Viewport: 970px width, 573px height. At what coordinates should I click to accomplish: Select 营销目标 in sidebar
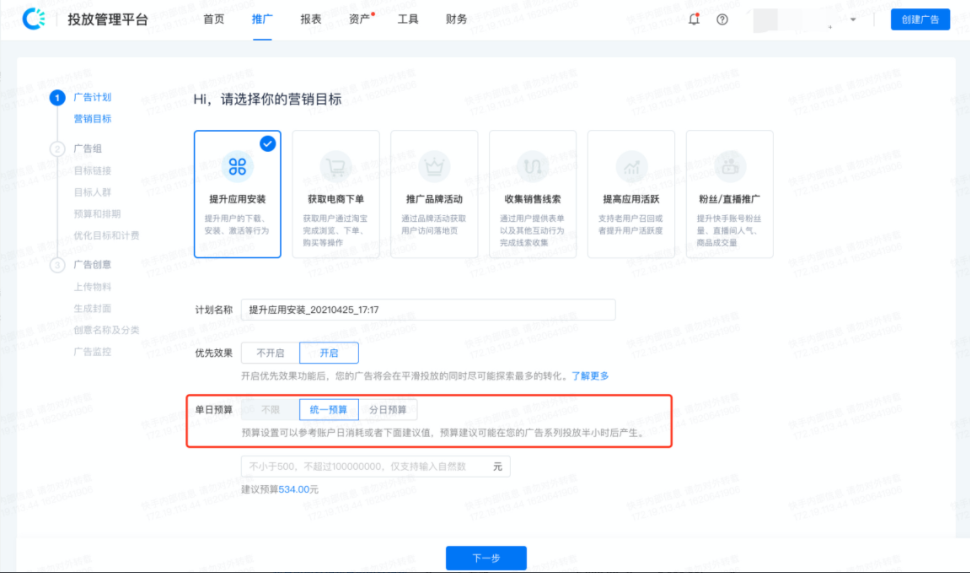pyautogui.click(x=93, y=119)
